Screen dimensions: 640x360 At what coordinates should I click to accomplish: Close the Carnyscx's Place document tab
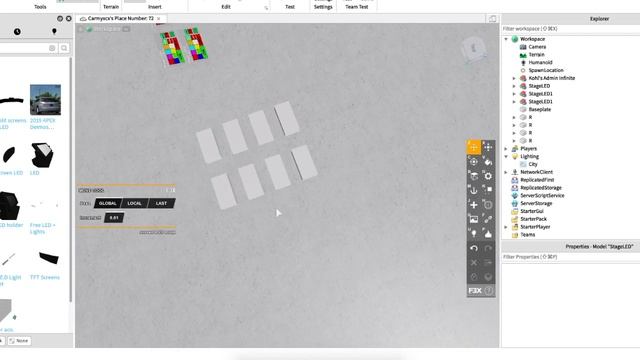coord(159,19)
